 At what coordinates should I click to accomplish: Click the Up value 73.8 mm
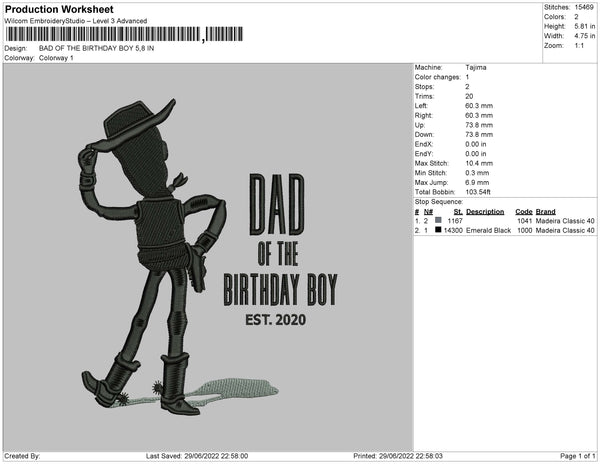479,125
